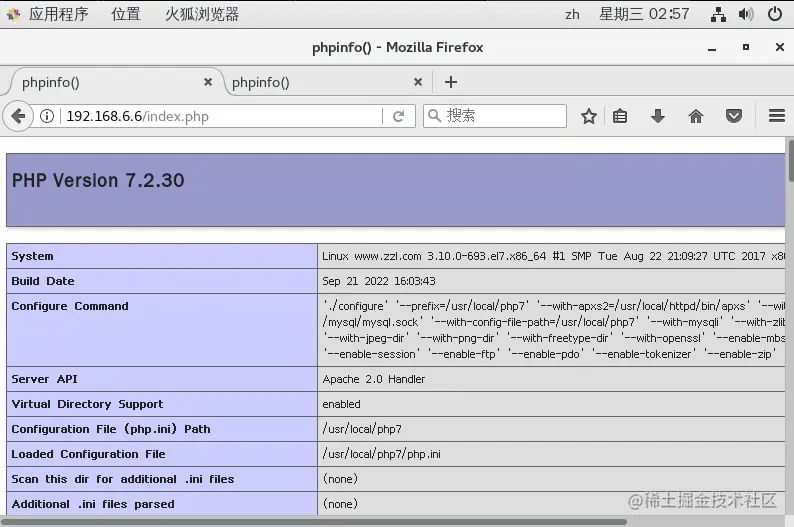Open the Pocket shield icon
Viewport: 794px width, 527px height.
pyautogui.click(x=734, y=116)
